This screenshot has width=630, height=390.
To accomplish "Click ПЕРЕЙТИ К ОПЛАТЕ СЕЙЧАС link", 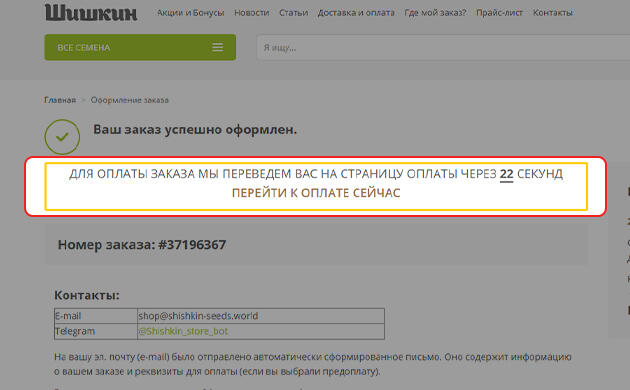I will [x=316, y=193].
